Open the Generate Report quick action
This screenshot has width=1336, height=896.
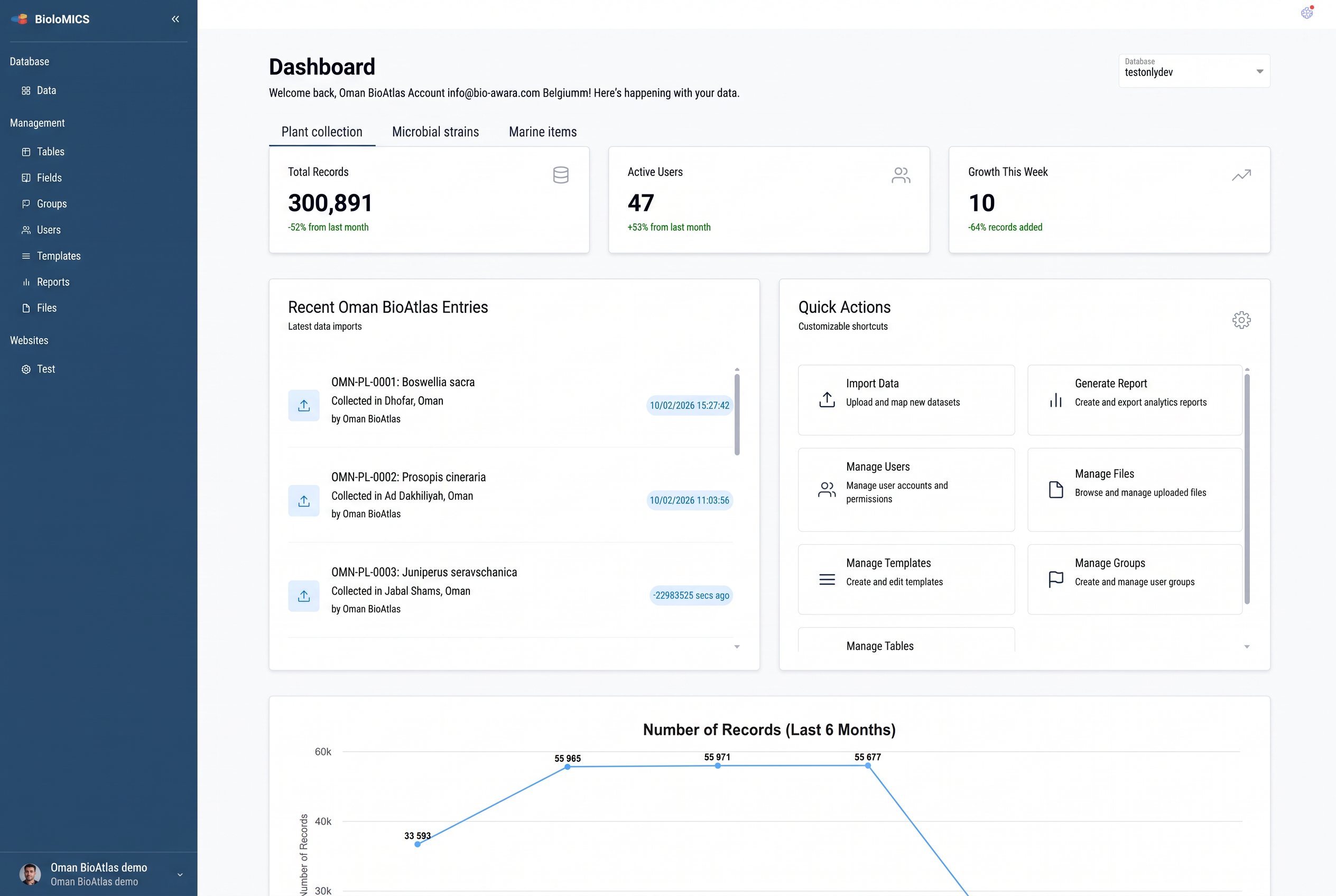click(1135, 400)
